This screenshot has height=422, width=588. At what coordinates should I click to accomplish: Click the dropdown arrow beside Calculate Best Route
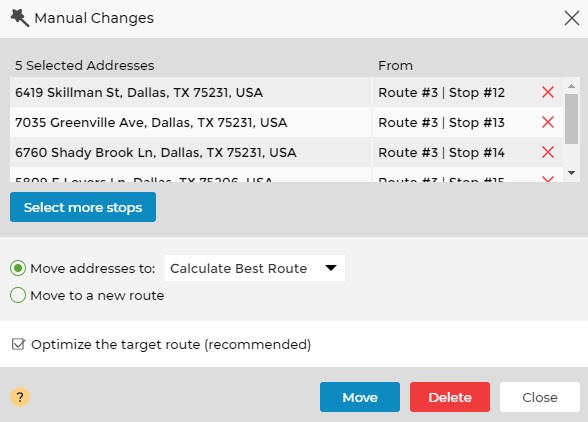(331, 268)
